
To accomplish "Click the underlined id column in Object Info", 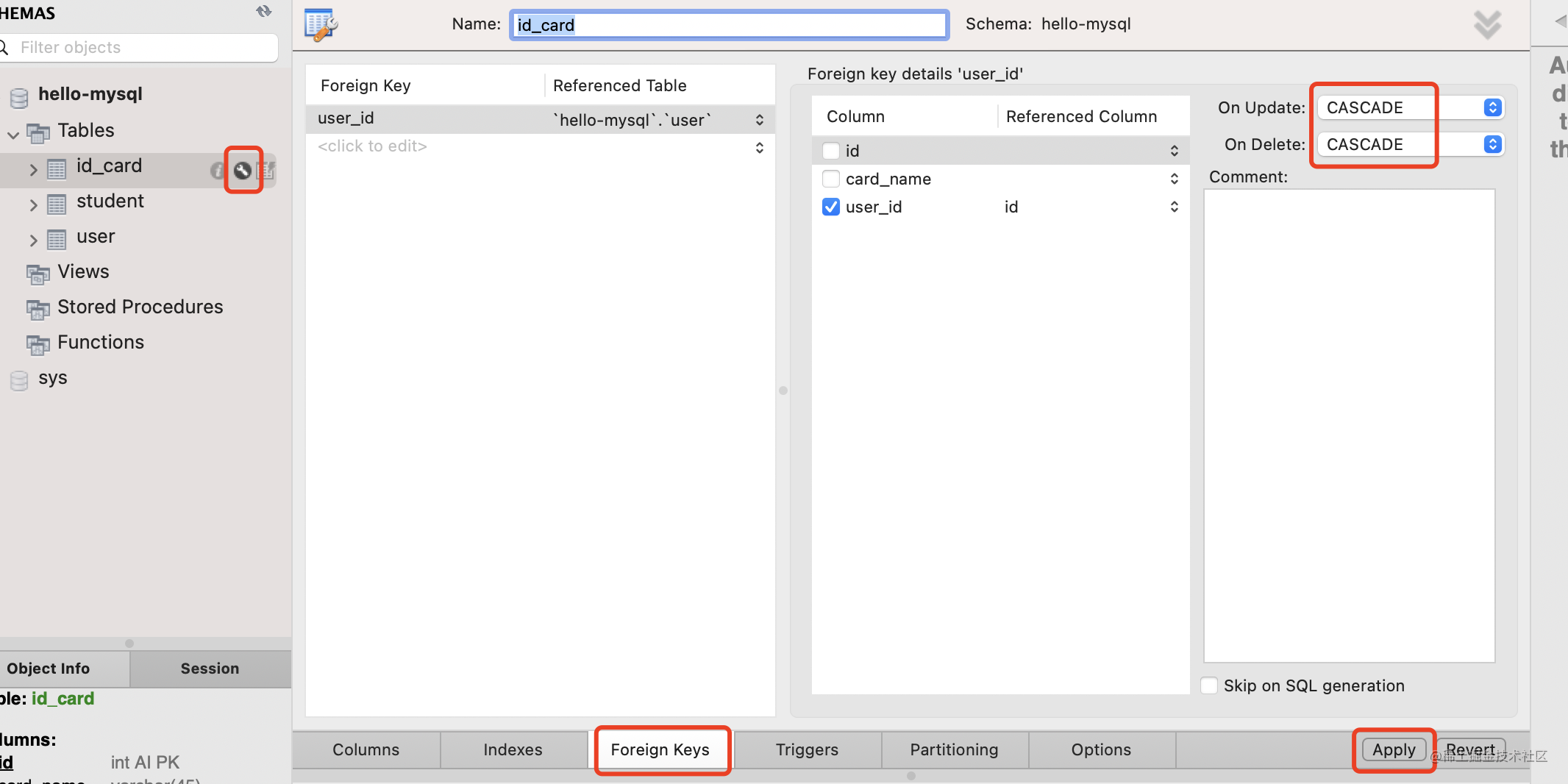I will pyautogui.click(x=7, y=763).
